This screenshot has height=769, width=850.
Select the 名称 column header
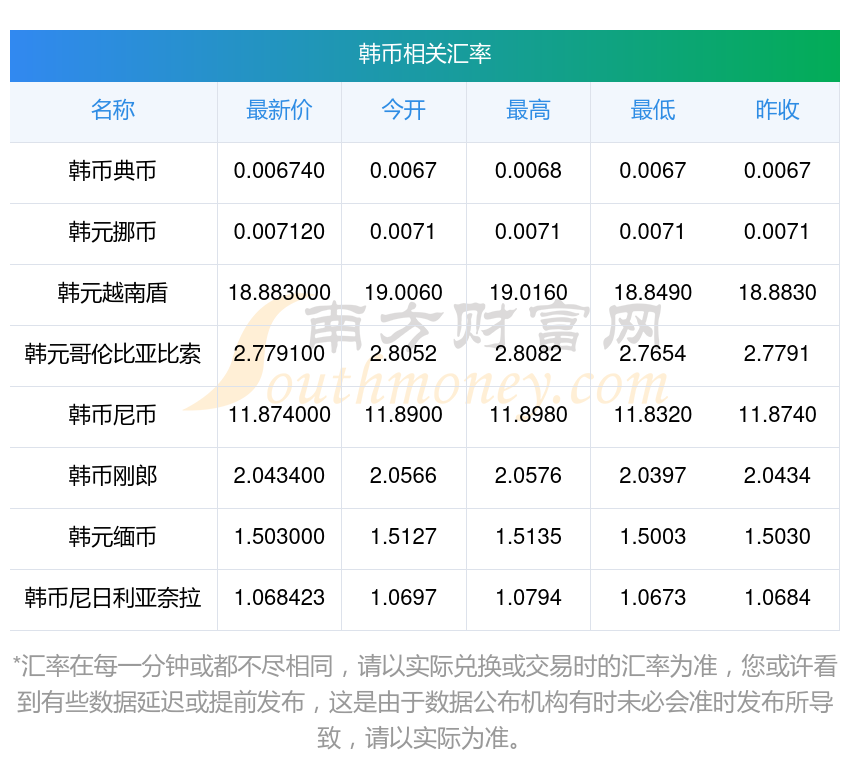click(113, 110)
